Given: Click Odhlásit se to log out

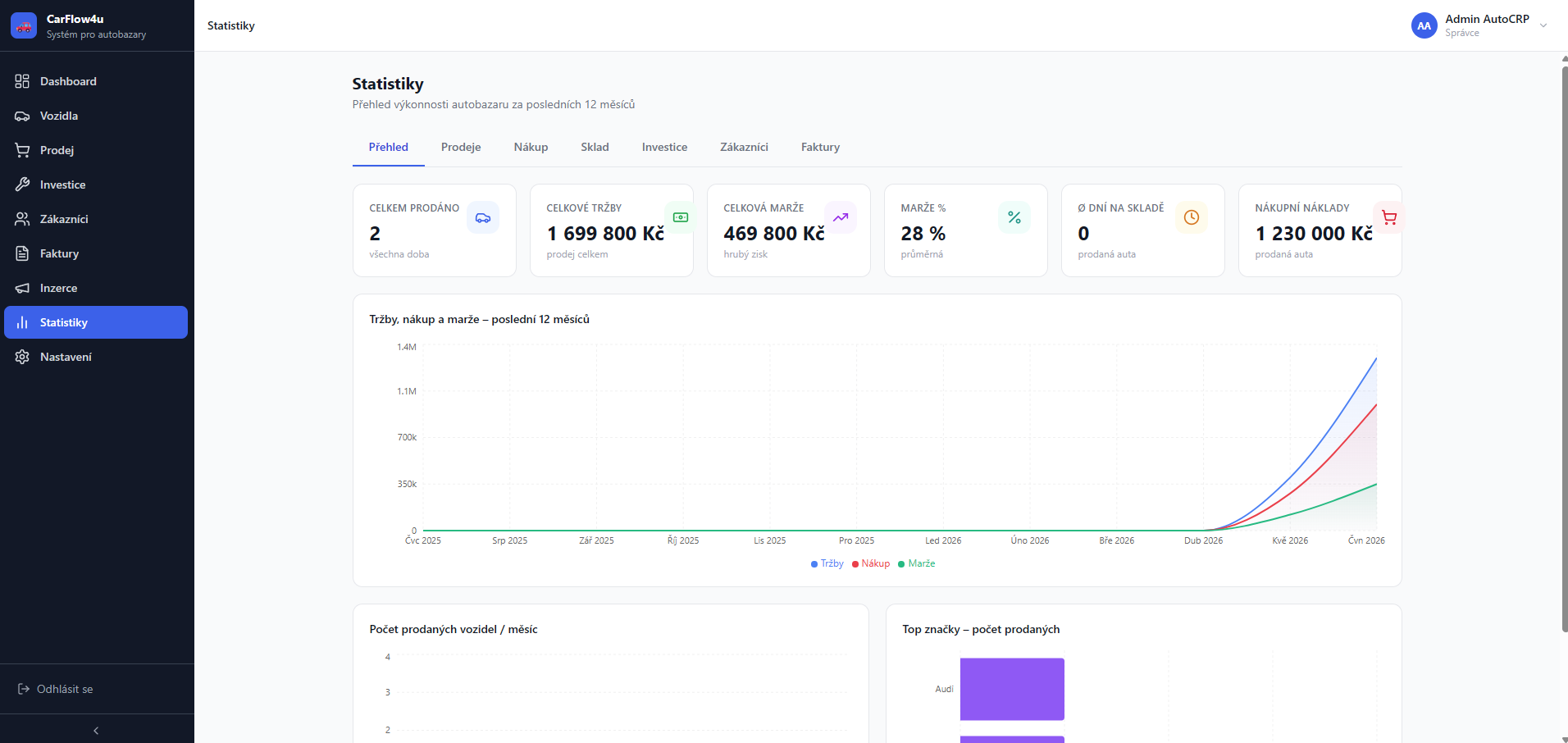Looking at the screenshot, I should coord(56,689).
